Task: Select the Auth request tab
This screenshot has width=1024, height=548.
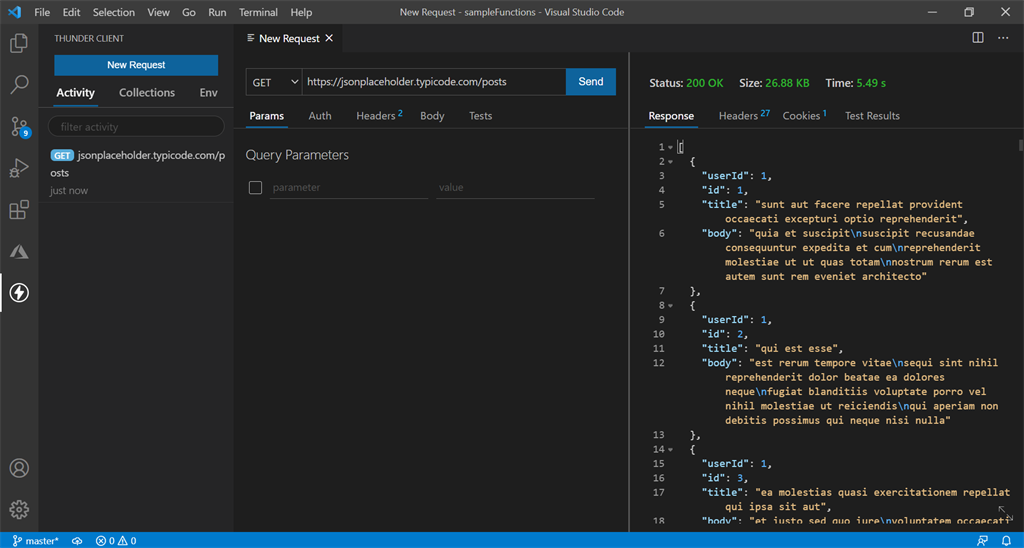Action: 320,116
